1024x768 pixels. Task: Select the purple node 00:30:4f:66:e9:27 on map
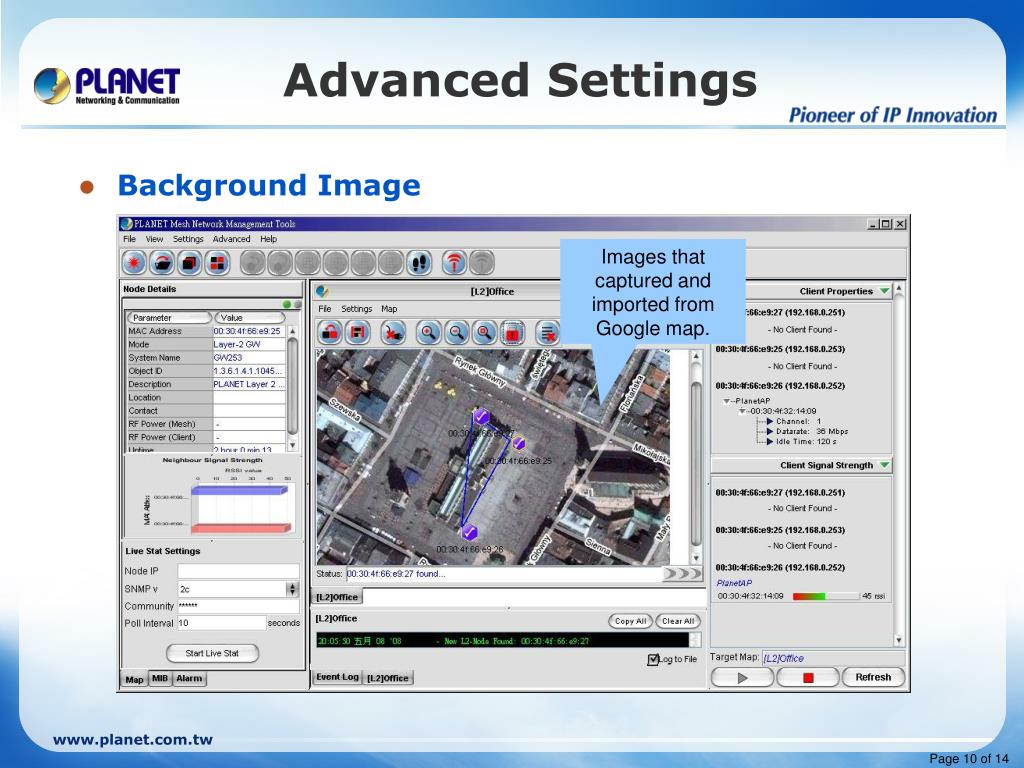click(481, 416)
